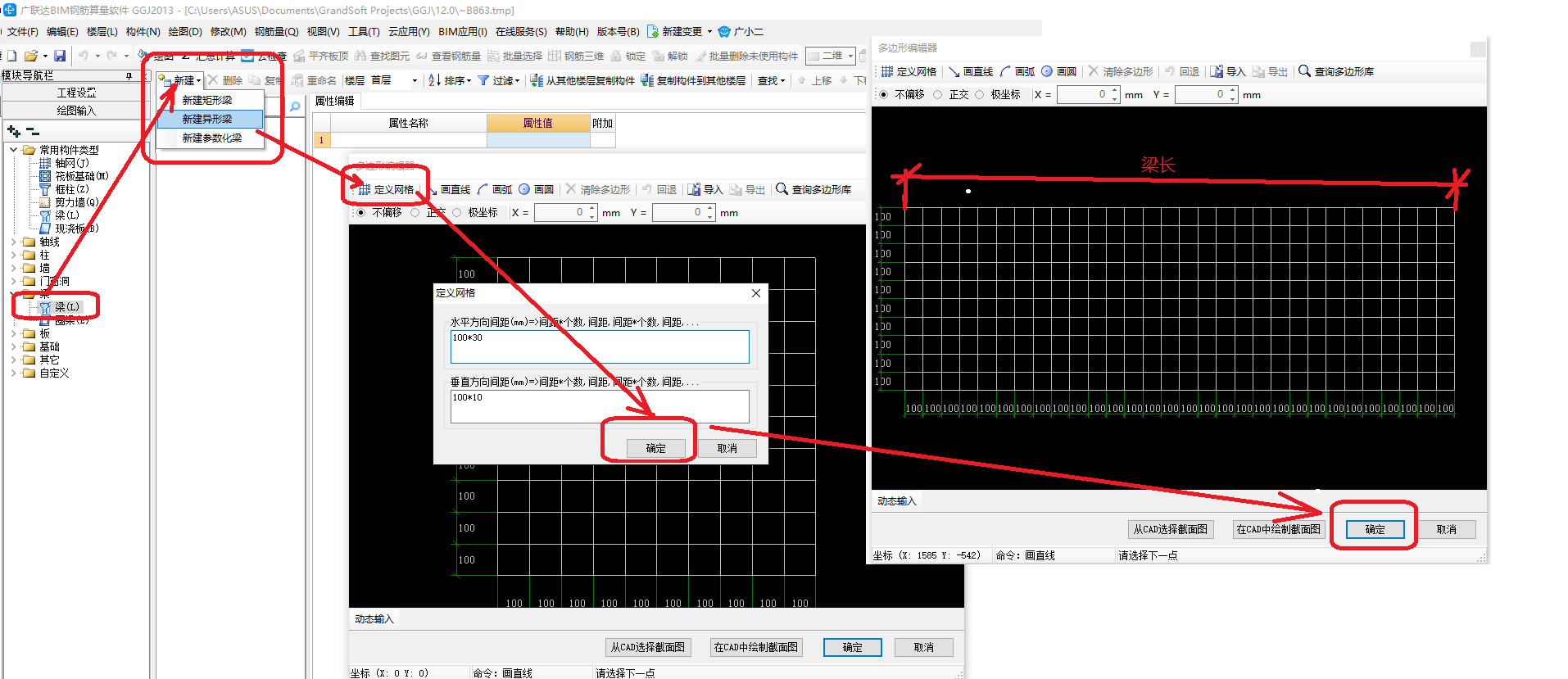Click the X value field in titled 多边形编辑器 window
This screenshot has height=679, width=1568.
tap(1088, 94)
